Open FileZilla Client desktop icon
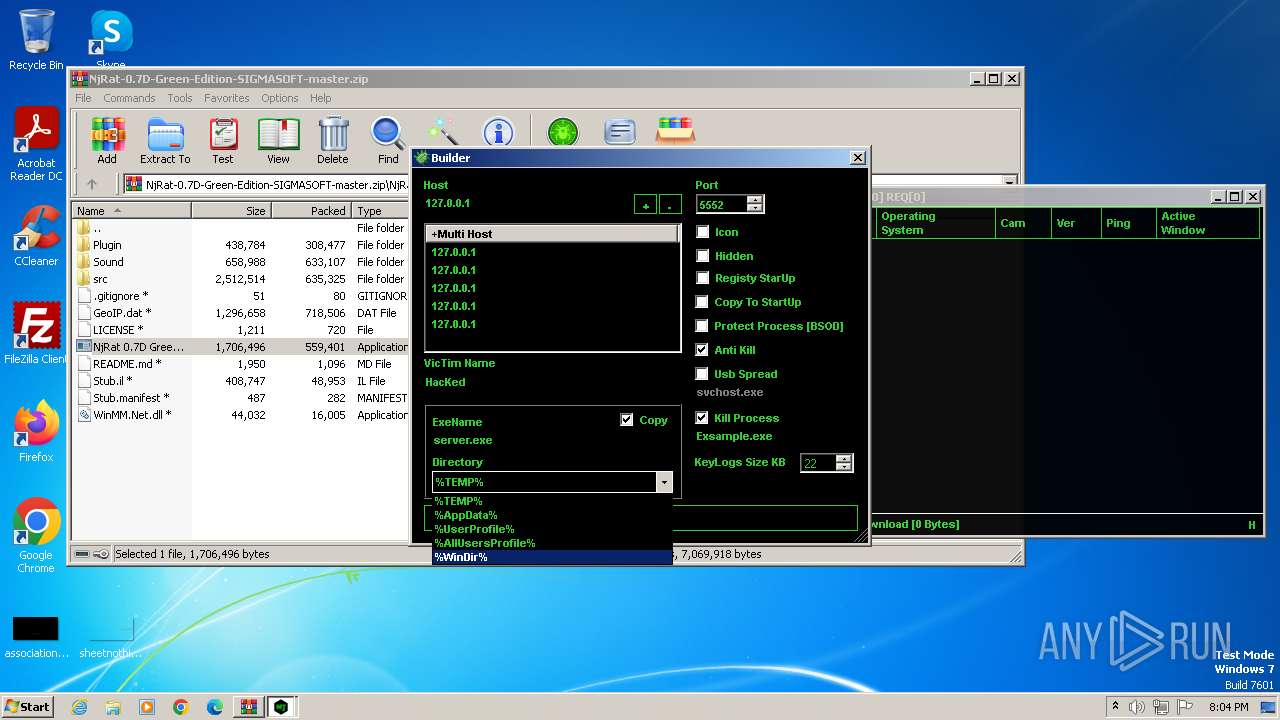 coord(36,334)
